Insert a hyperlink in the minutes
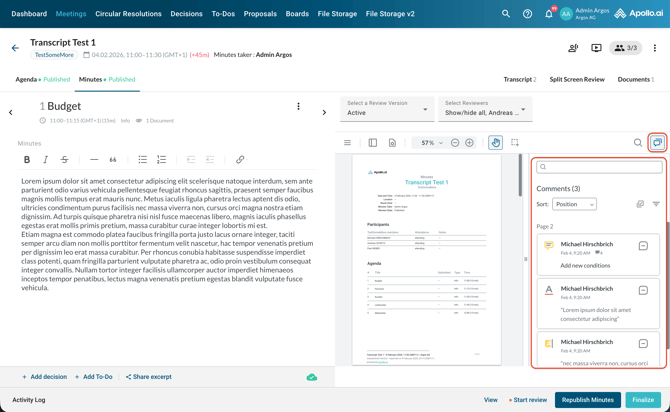670x412 pixels. pos(240,160)
